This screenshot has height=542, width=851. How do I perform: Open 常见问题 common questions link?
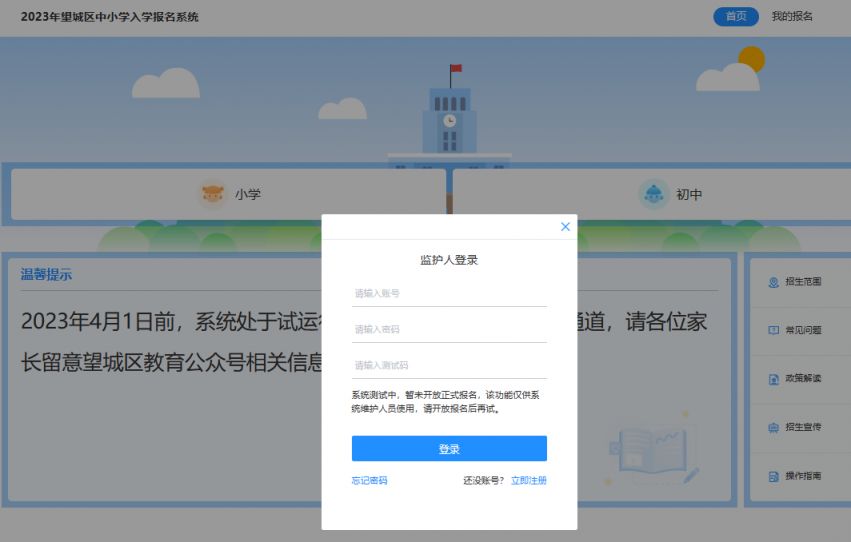tap(803, 330)
